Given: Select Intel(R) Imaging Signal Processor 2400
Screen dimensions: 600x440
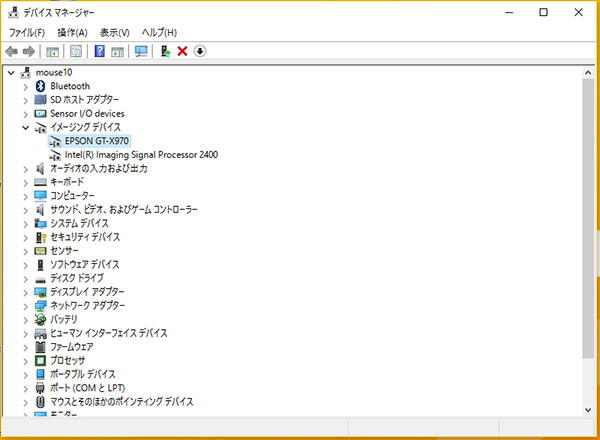Looking at the screenshot, I should (141, 155).
